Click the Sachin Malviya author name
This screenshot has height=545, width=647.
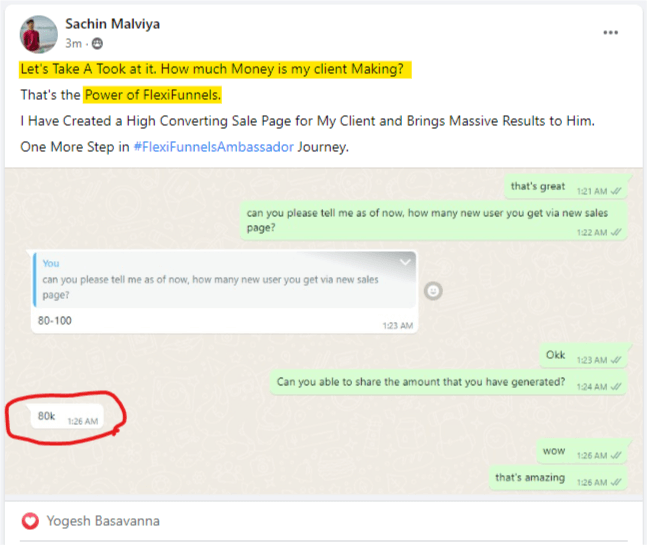[111, 23]
